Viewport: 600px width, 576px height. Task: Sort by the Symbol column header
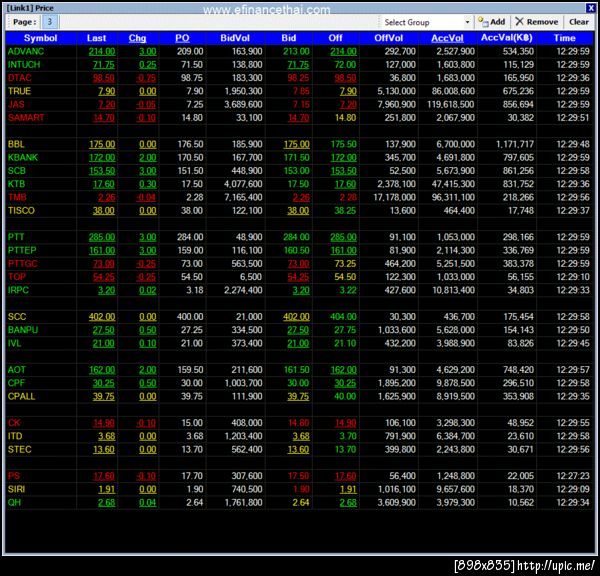40,38
